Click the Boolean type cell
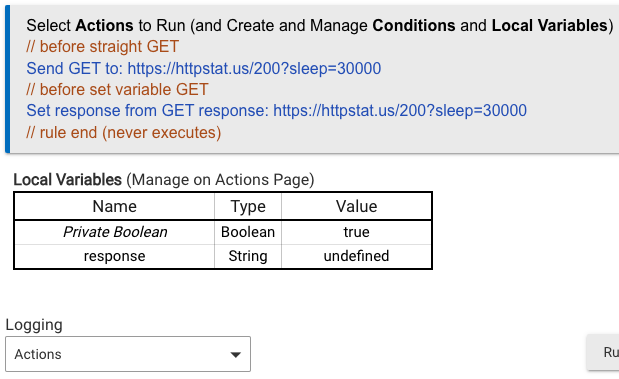The width and height of the screenshot is (619, 379). (248, 232)
